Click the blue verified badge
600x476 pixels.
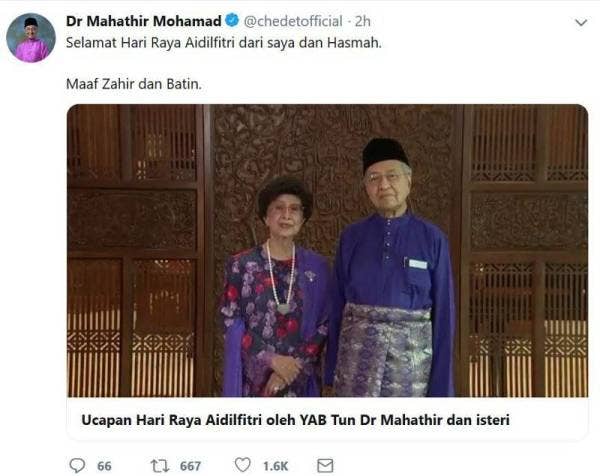tap(232, 20)
